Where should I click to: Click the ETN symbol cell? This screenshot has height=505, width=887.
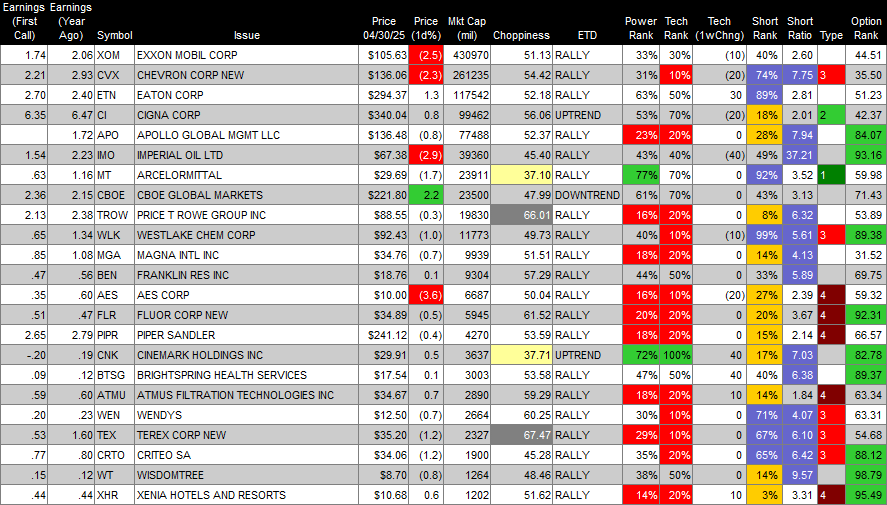point(115,95)
